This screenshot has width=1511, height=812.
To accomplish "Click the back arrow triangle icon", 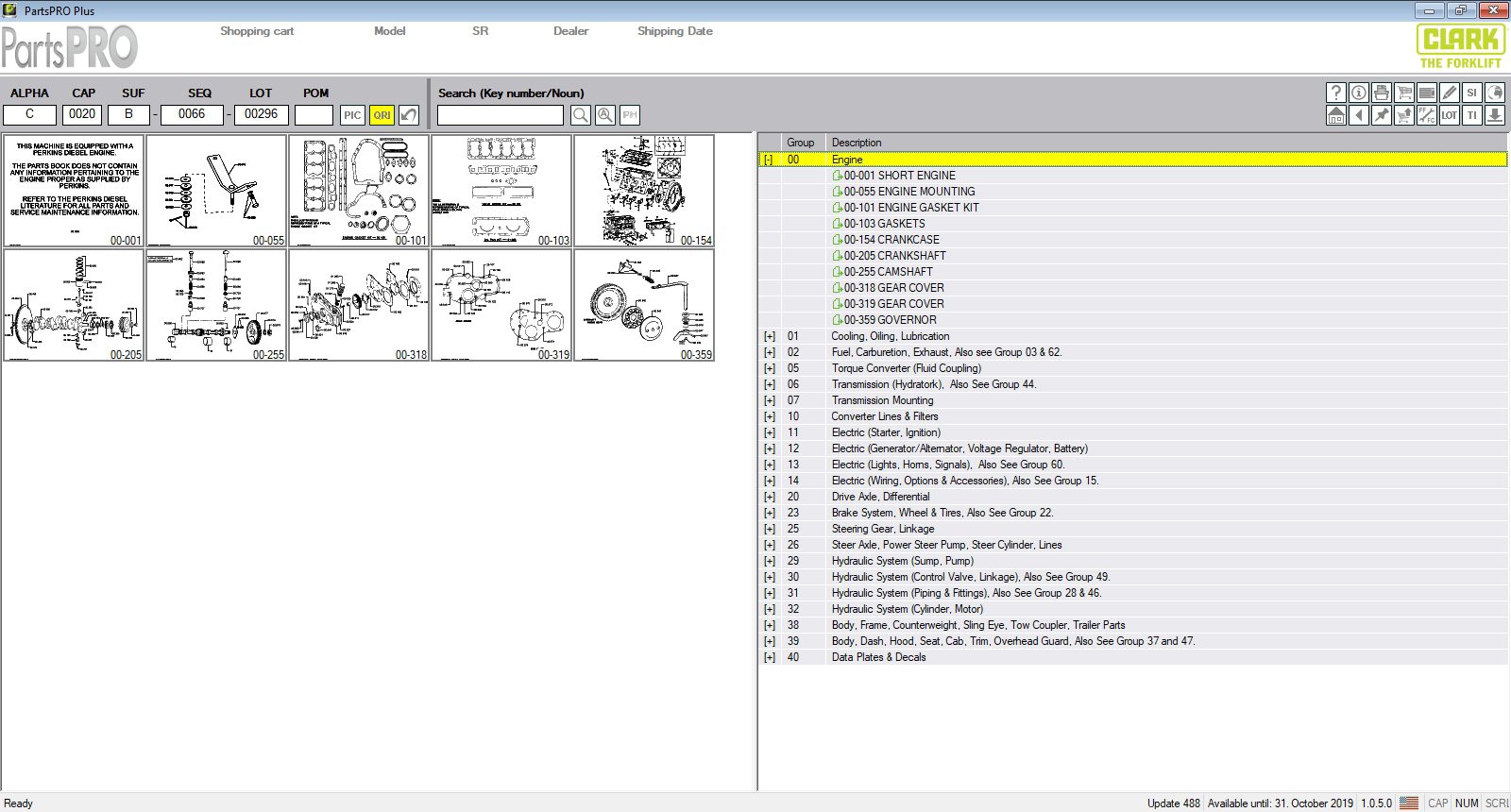I will click(1359, 115).
